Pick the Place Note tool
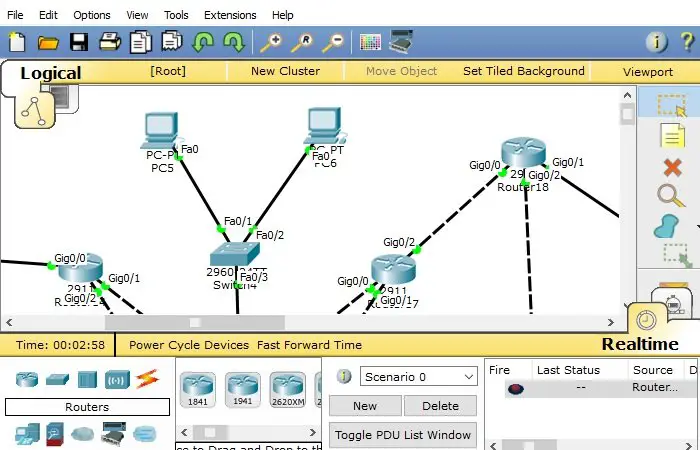This screenshot has height=450, width=700. coord(672,135)
